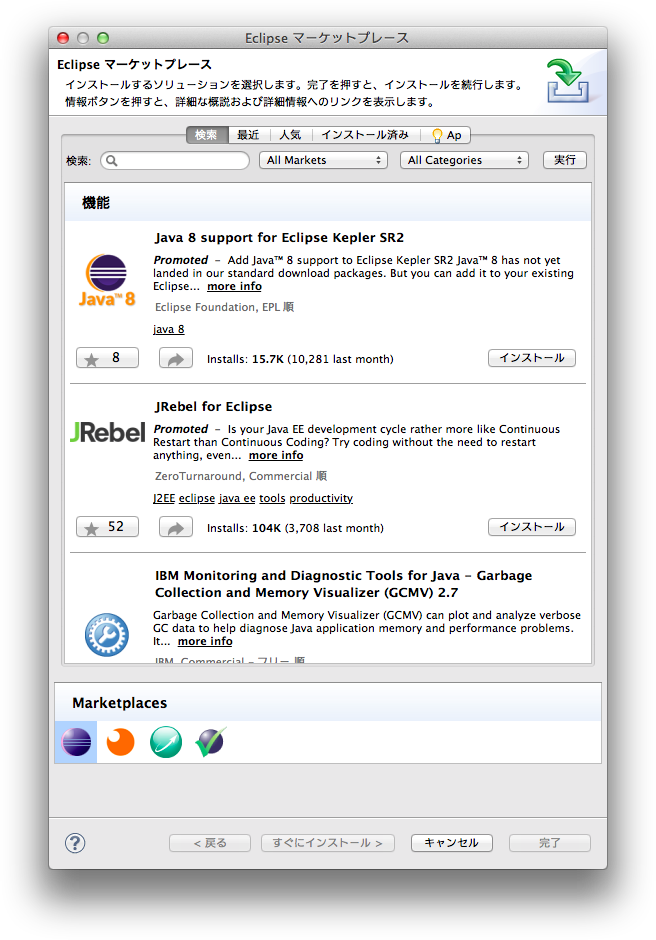This screenshot has height=940, width=656.
Task: Click the help question mark icon
Action: [x=75, y=843]
